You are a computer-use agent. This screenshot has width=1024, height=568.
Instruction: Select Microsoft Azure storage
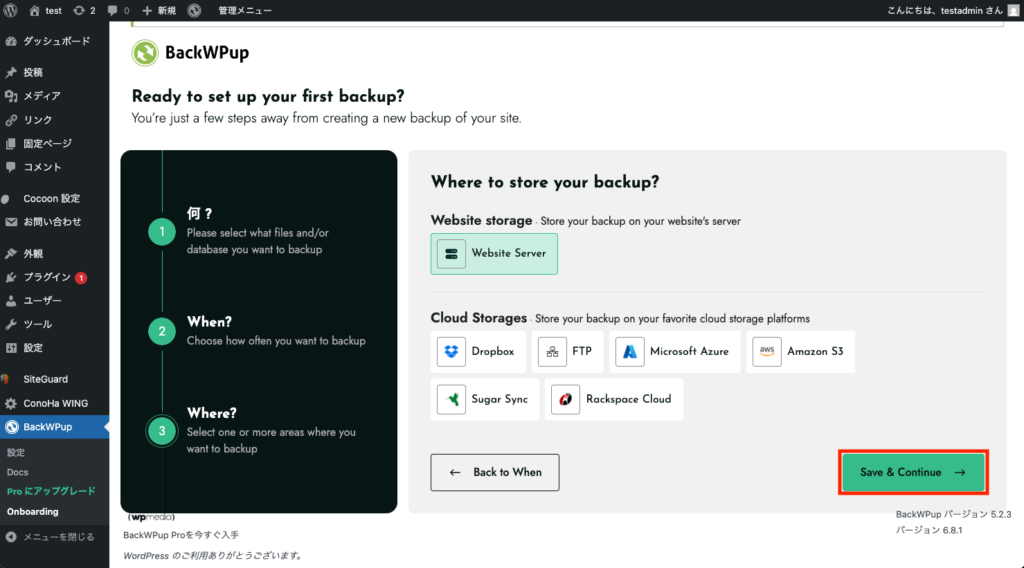click(x=675, y=352)
